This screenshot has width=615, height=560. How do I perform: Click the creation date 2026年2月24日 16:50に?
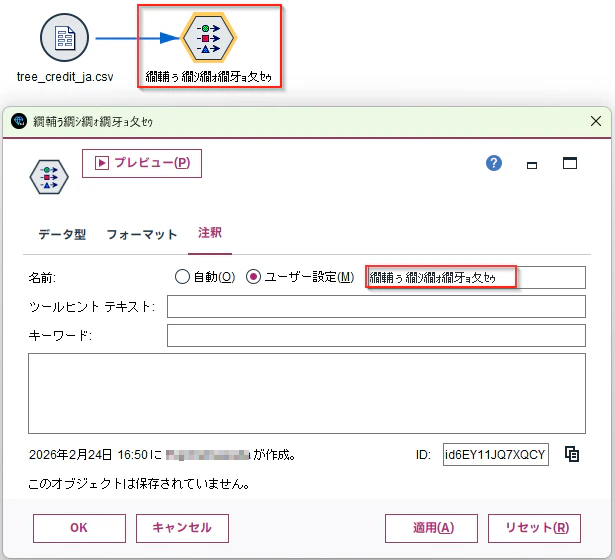(95, 455)
